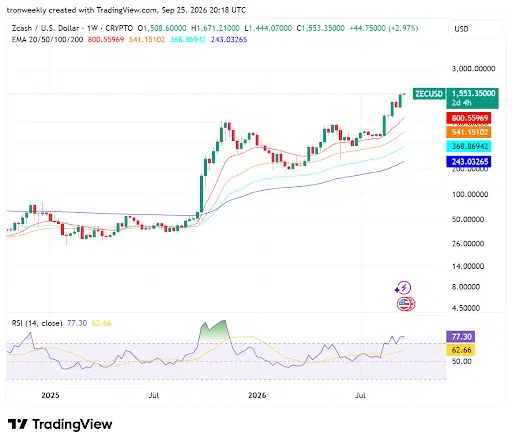Click the Zcash / U.S. Dollar symbol title

(x=46, y=28)
